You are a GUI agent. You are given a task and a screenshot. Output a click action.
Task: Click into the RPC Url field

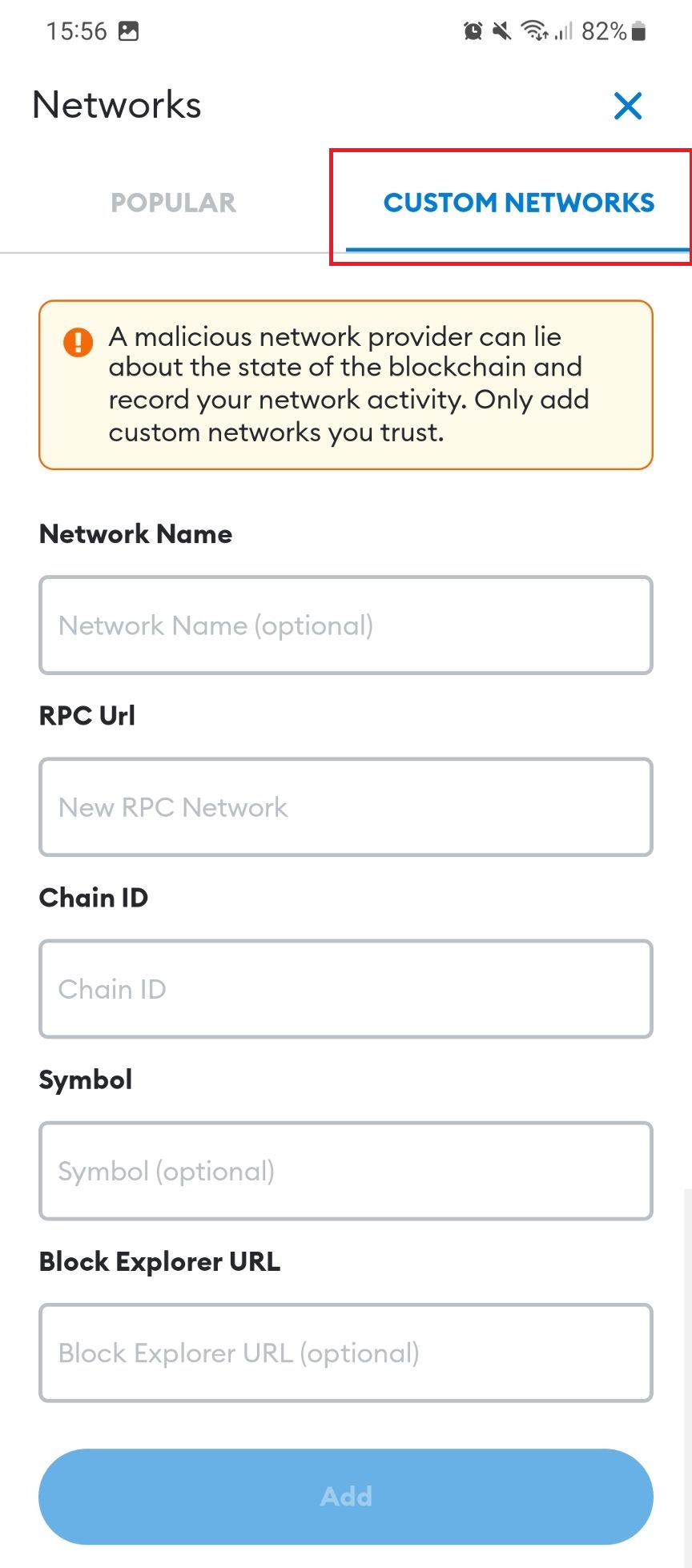(x=346, y=807)
